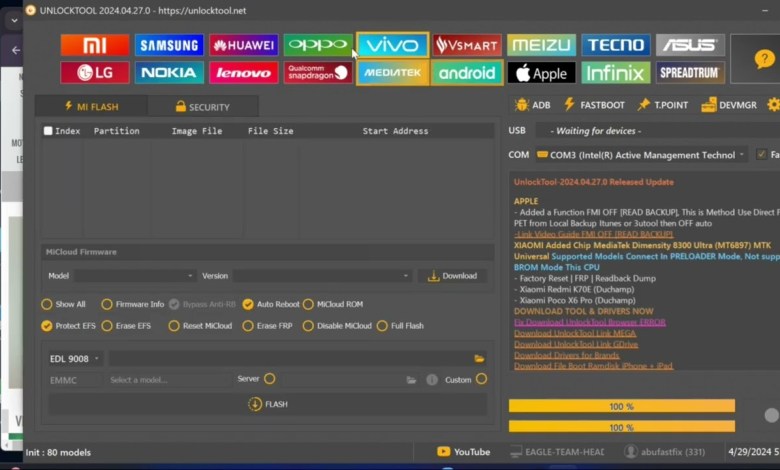The image size is (780, 470).
Task: Select the Vivo brand logo
Action: [x=392, y=45]
